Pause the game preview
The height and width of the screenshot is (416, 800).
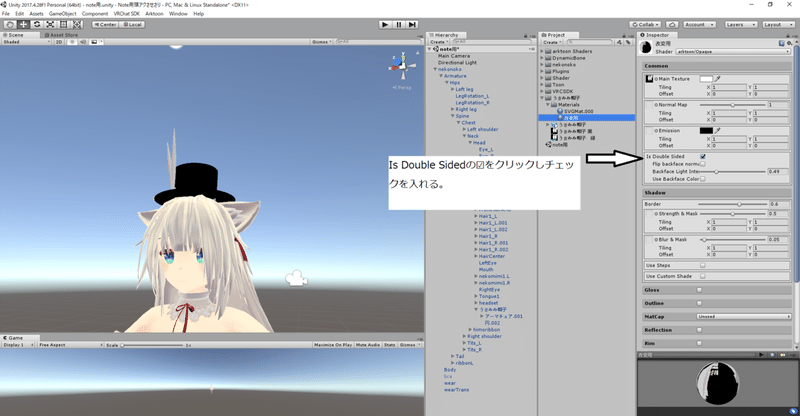[399, 25]
